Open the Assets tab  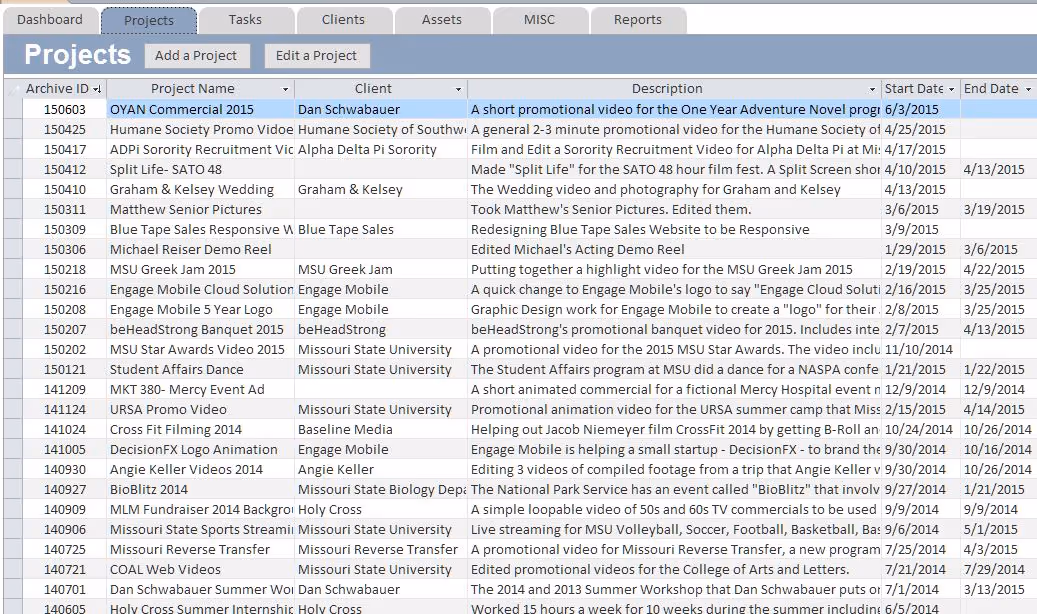coord(442,20)
